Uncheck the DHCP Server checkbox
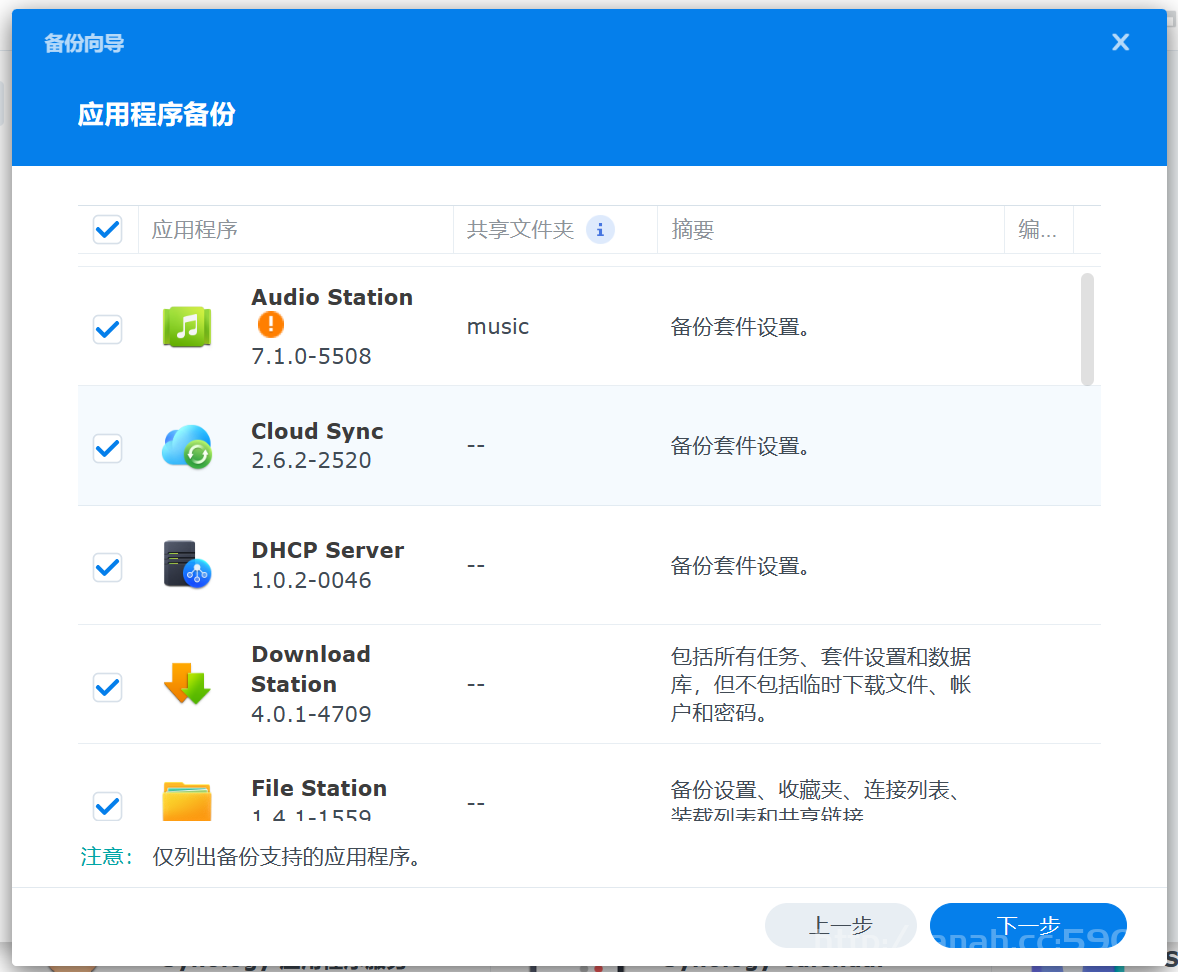 (107, 567)
